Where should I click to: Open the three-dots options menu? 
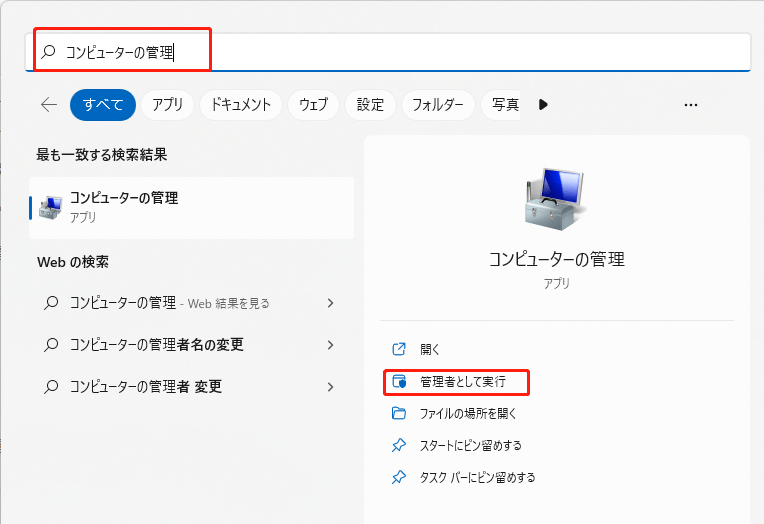pos(690,105)
